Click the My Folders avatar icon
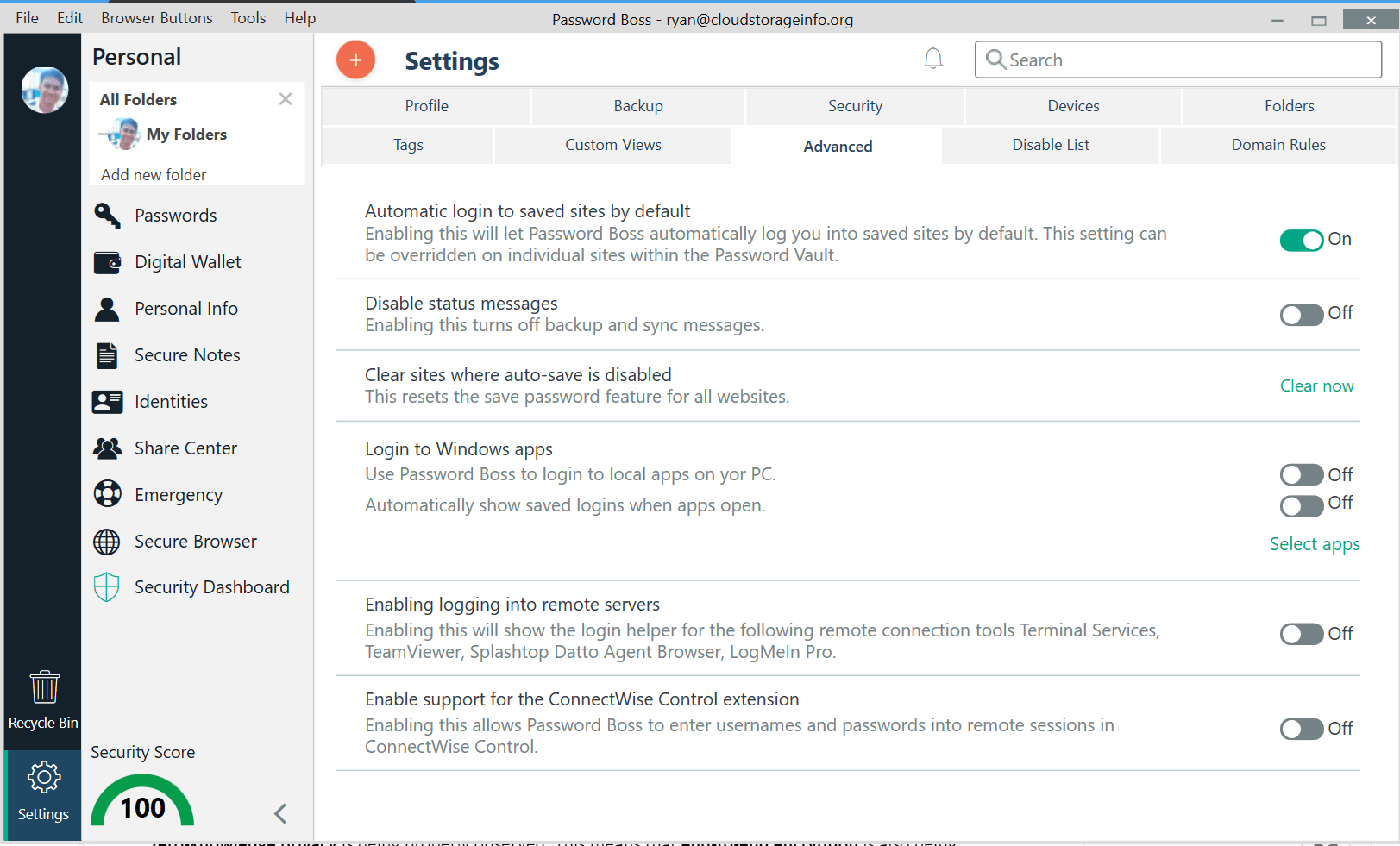 [x=123, y=135]
